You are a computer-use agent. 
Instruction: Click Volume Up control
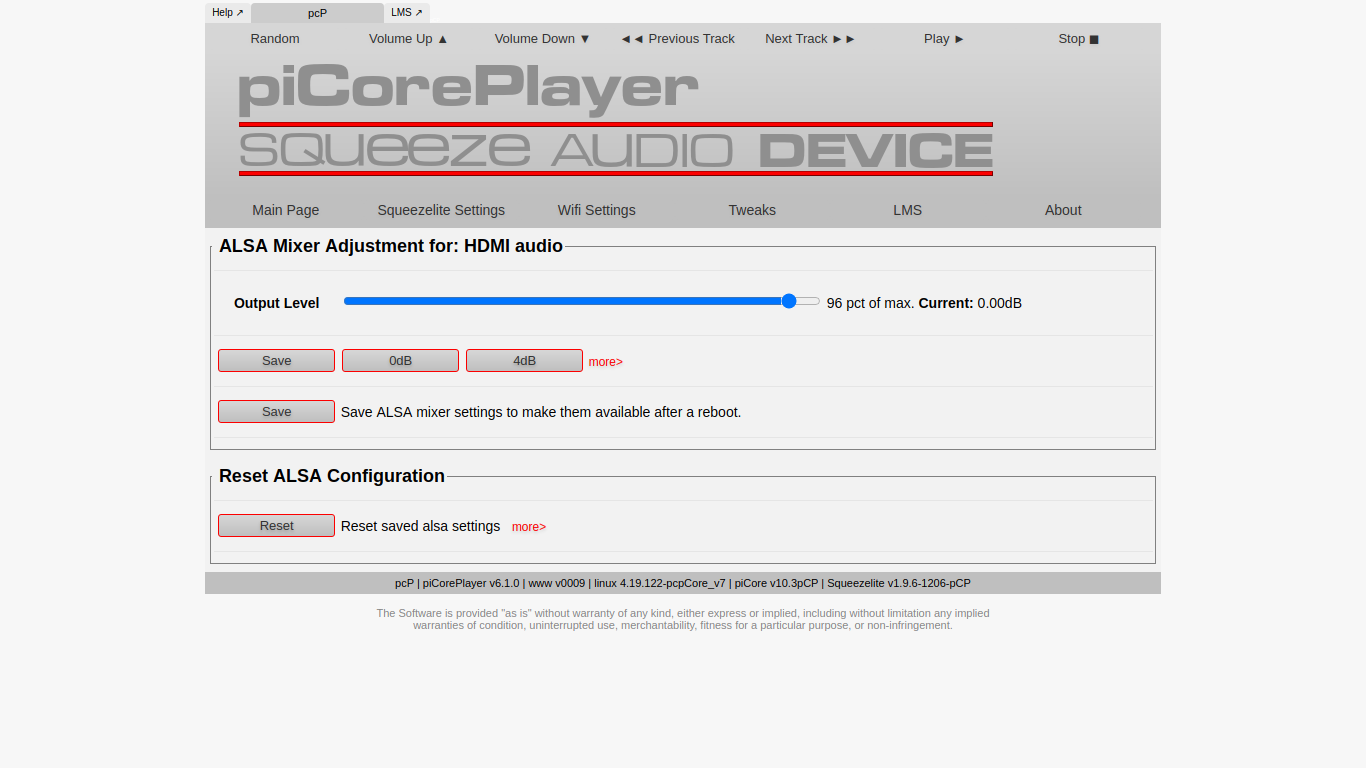pyautogui.click(x=409, y=39)
